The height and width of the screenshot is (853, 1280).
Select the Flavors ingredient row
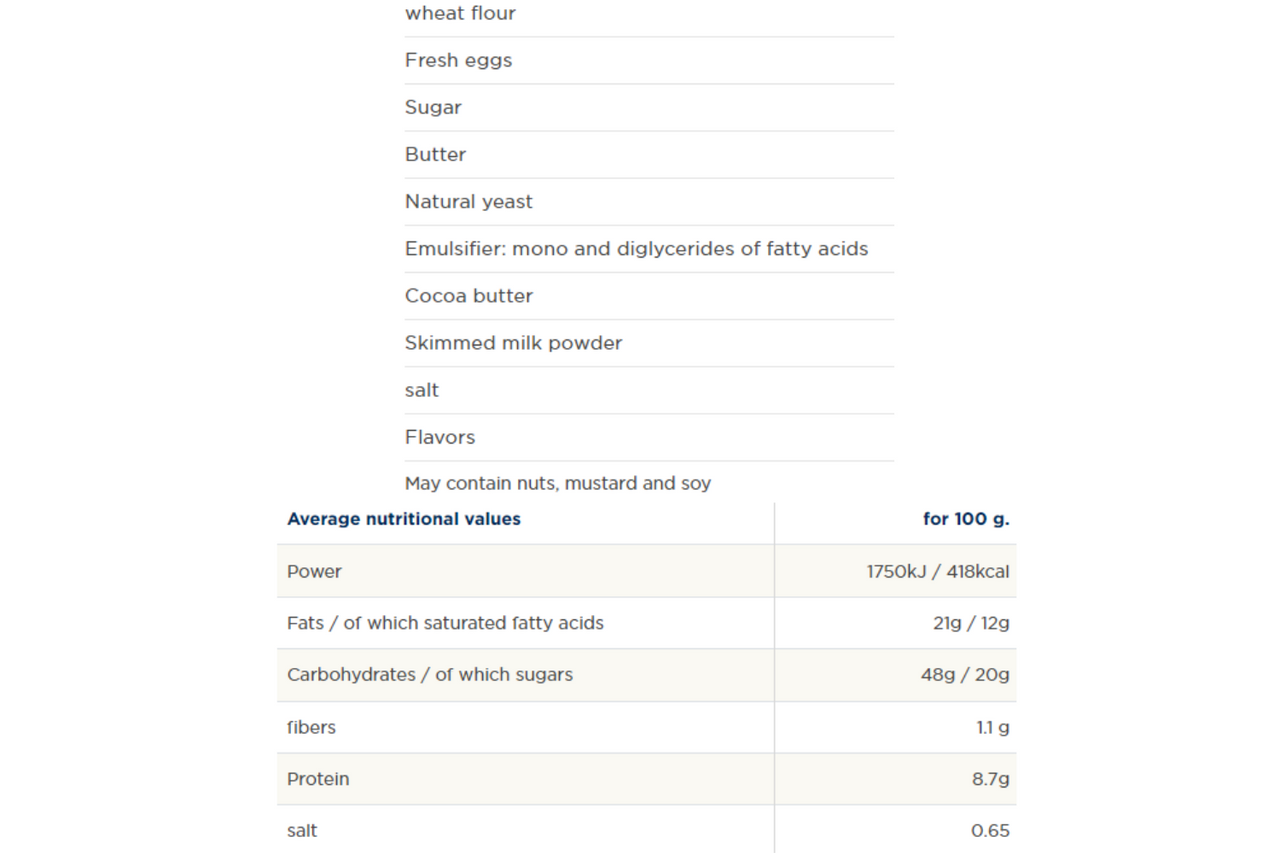pos(649,437)
